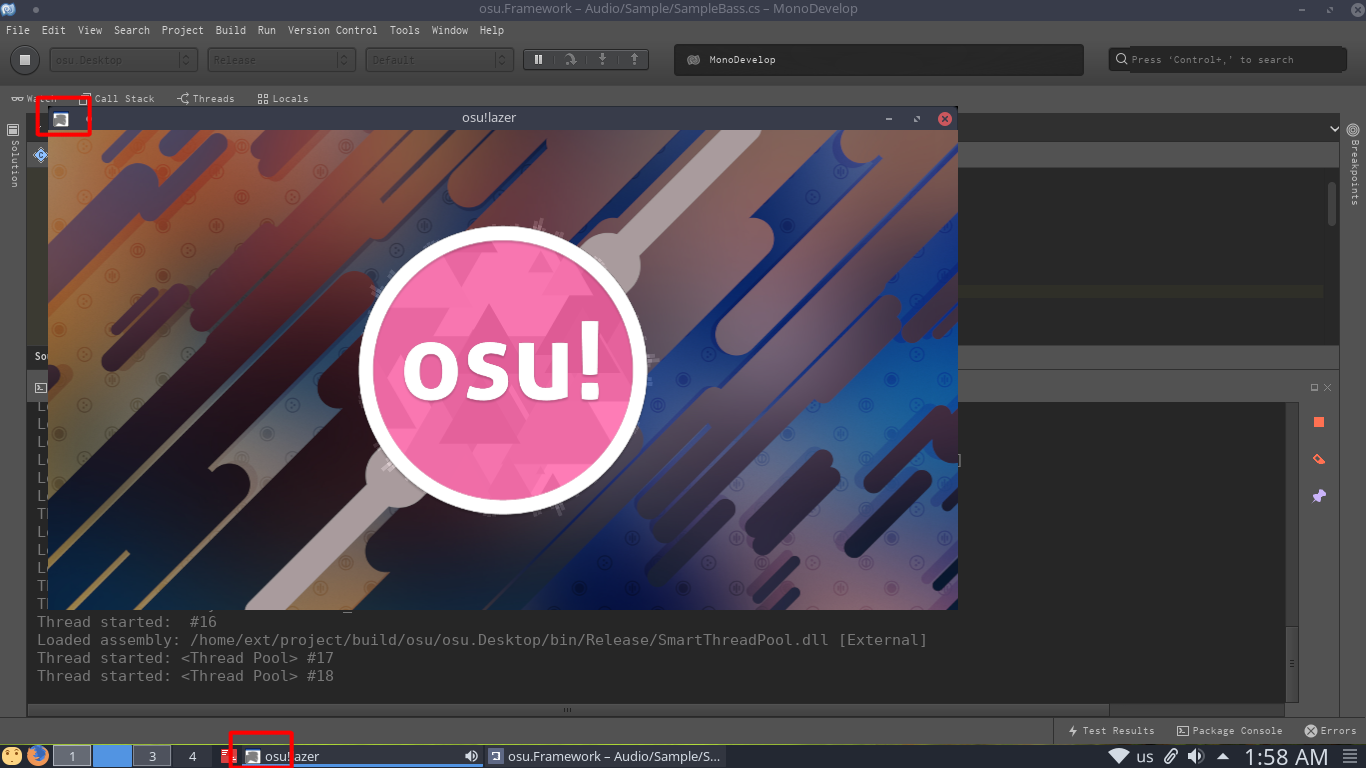Open the Default run target dropdown

439,59
